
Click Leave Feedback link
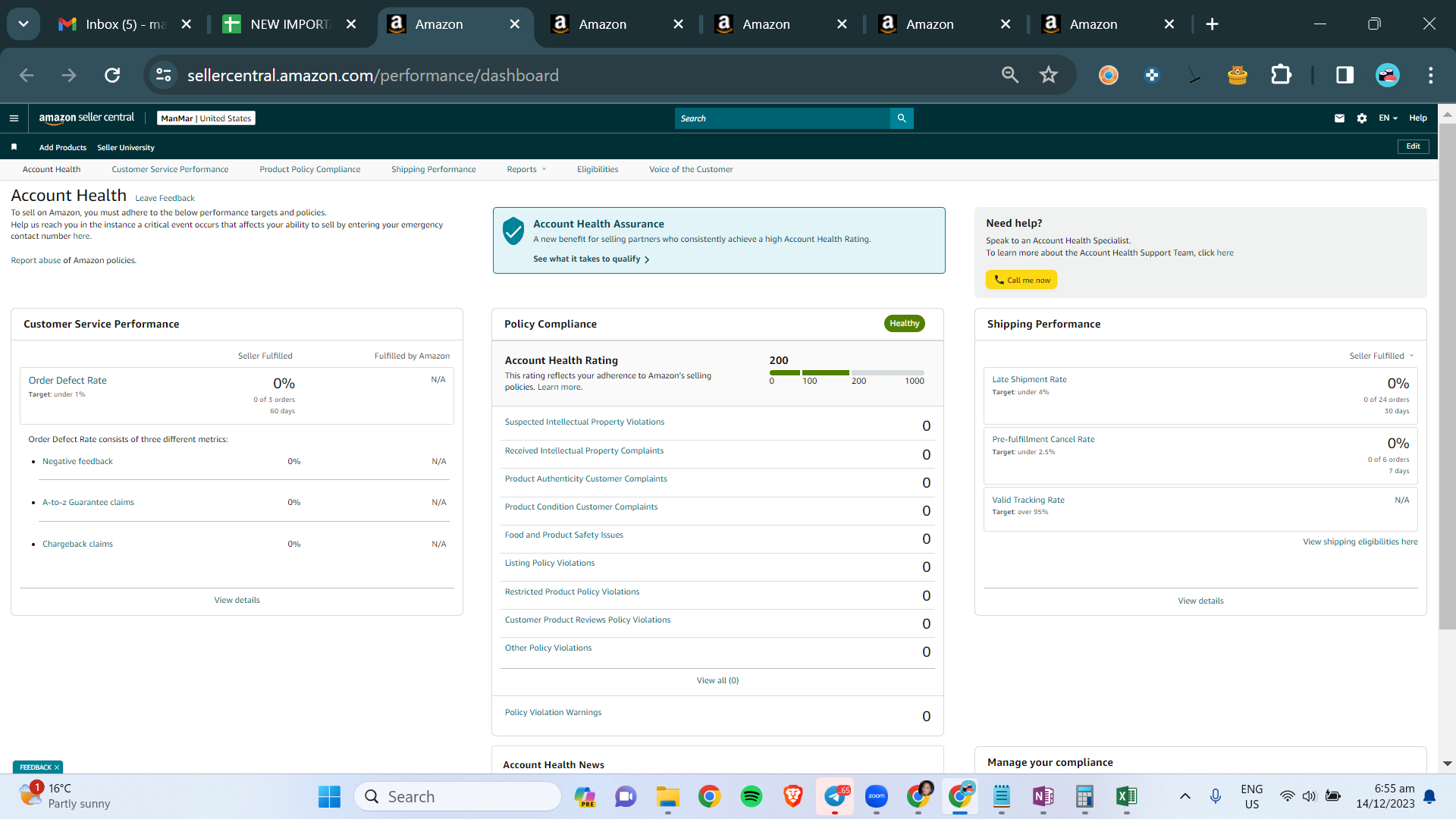(165, 198)
